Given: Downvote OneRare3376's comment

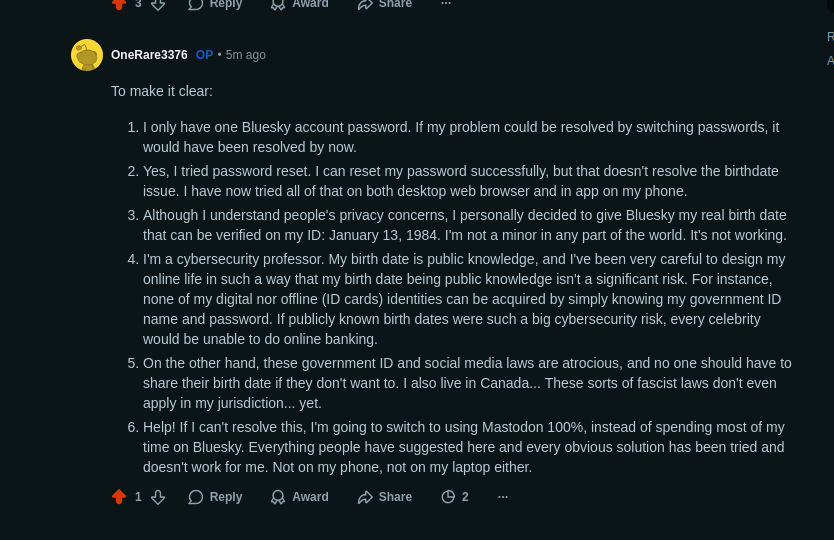Looking at the screenshot, I should click(158, 497).
